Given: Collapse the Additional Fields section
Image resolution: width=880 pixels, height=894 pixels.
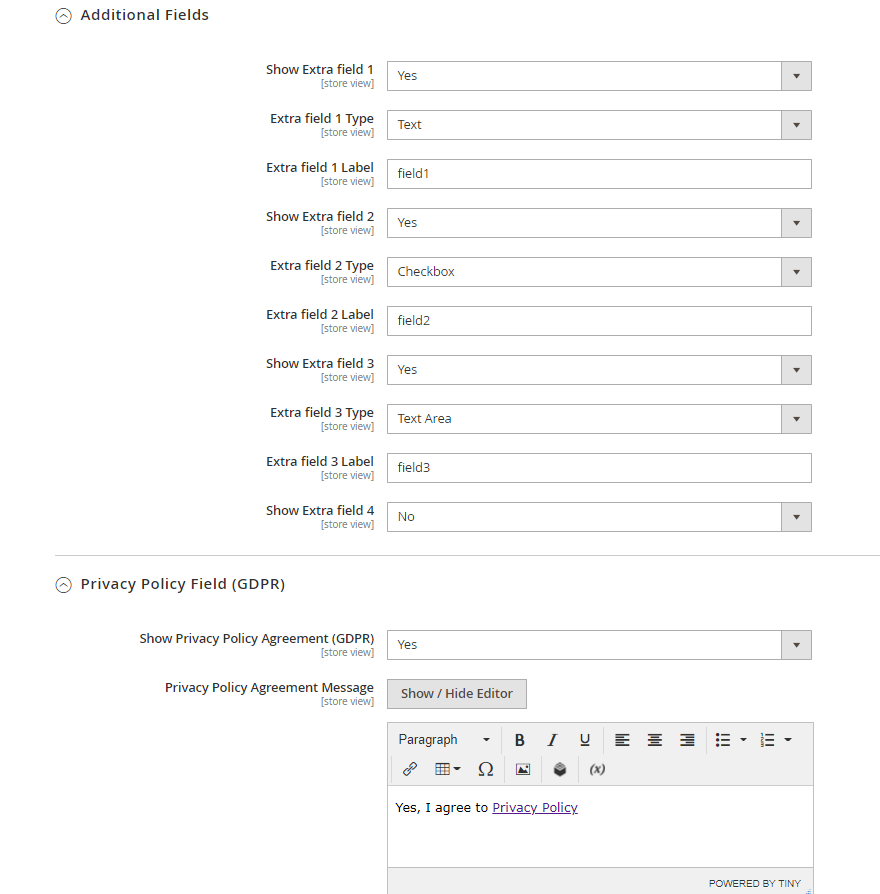Looking at the screenshot, I should coord(63,16).
